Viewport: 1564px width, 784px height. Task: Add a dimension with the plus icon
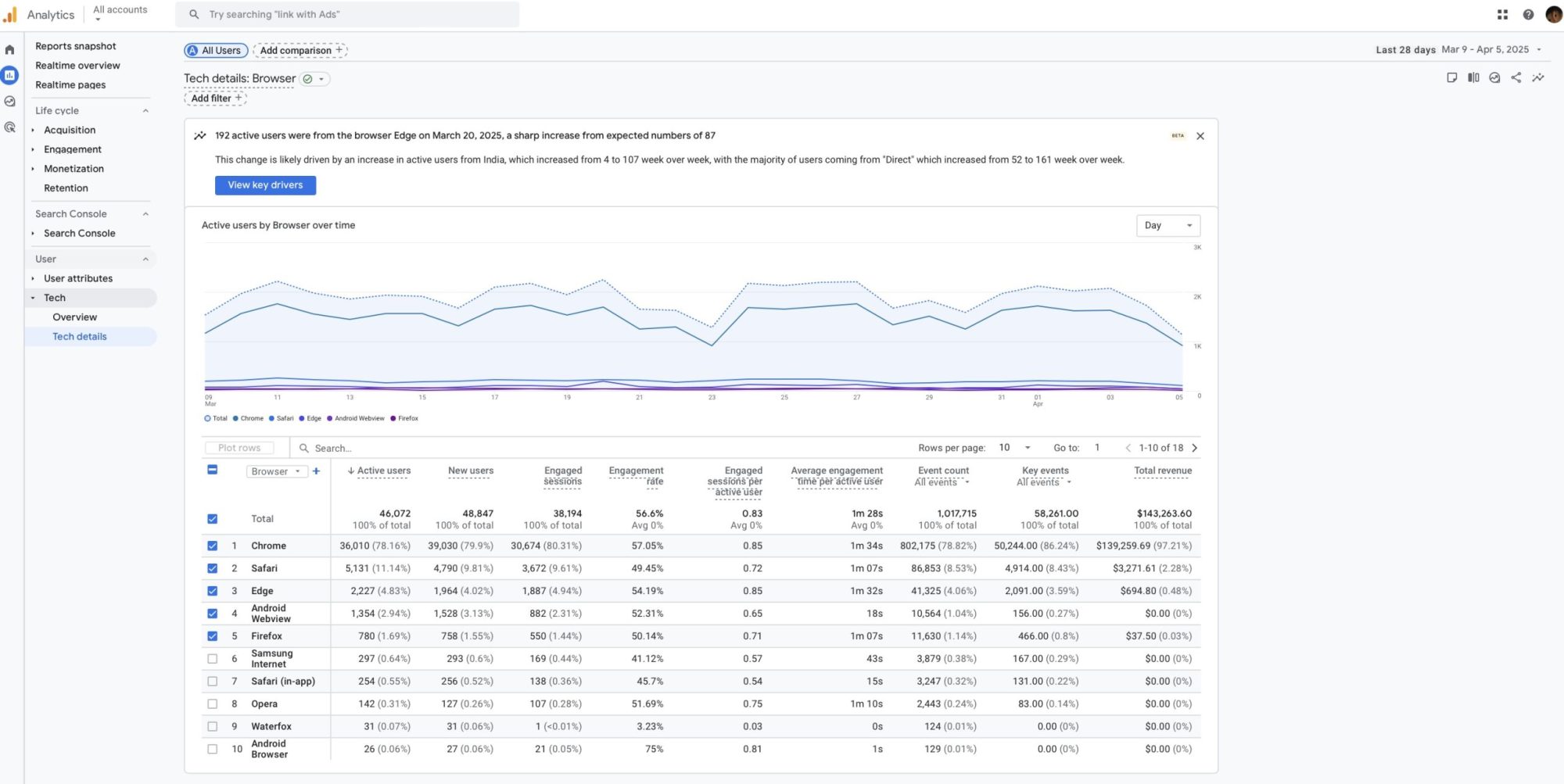[x=316, y=471]
